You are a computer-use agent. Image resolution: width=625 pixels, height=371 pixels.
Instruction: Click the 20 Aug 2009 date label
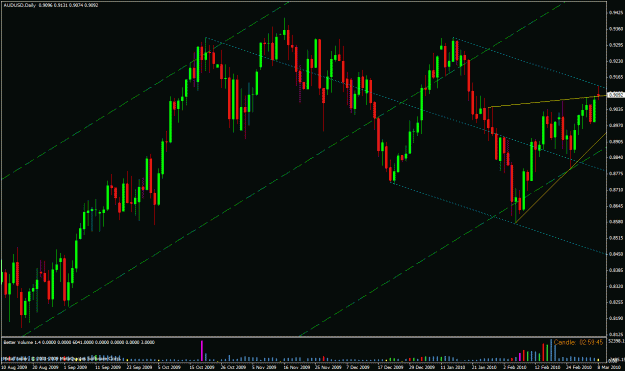[x=45, y=367]
